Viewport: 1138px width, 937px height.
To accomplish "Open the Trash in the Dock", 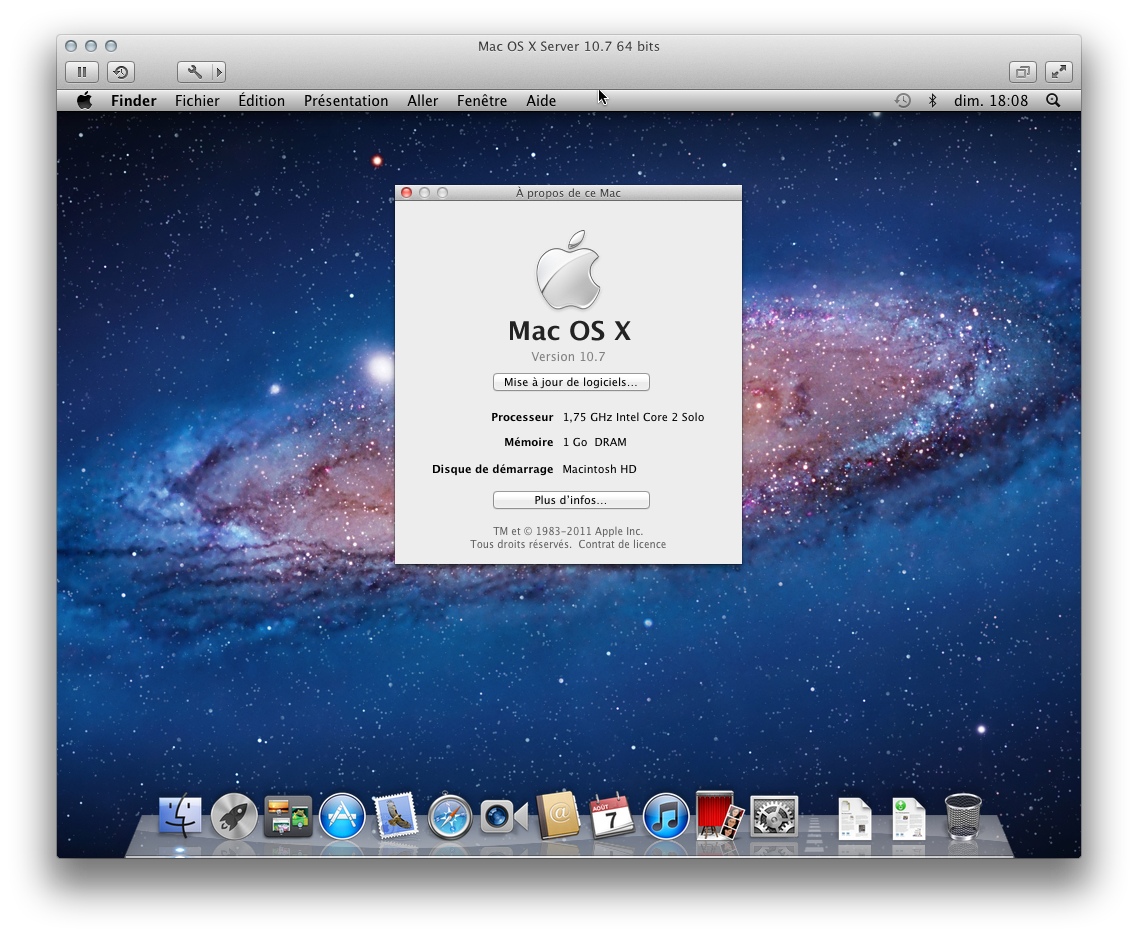I will point(963,817).
